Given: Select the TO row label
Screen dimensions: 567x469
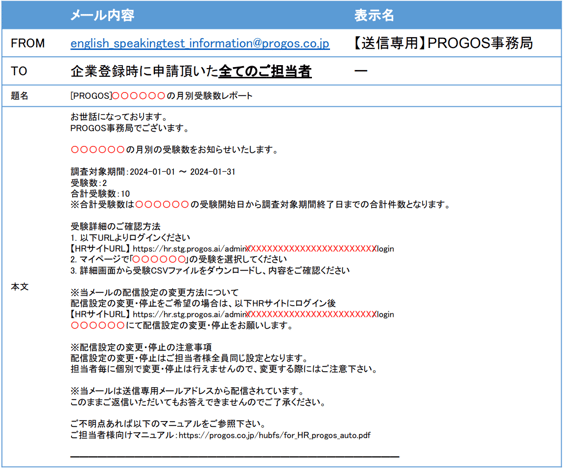Looking at the screenshot, I should point(19,71).
